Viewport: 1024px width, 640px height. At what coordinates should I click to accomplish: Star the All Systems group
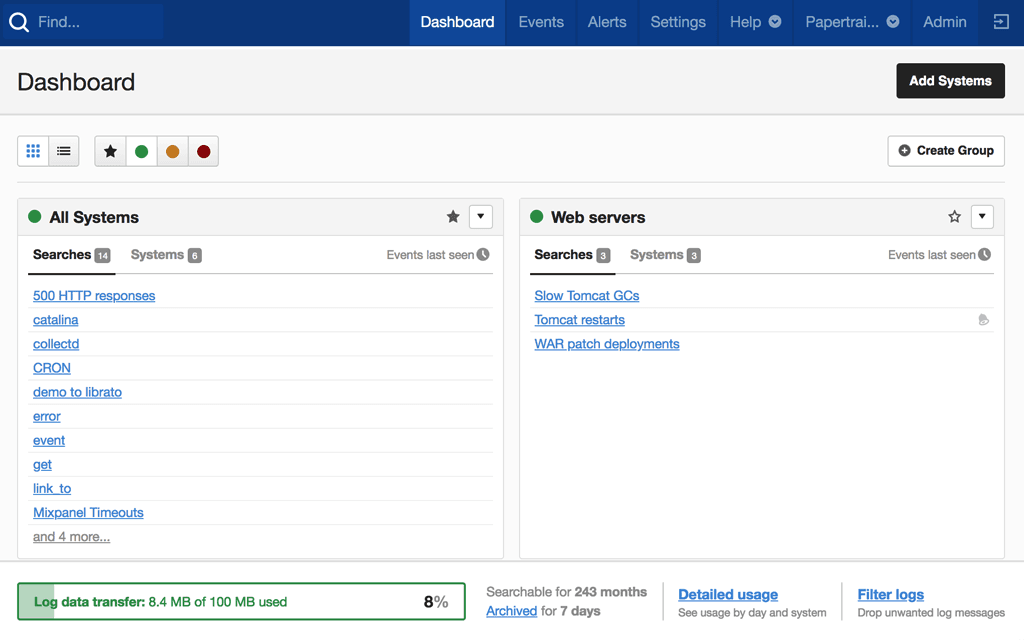coord(453,216)
